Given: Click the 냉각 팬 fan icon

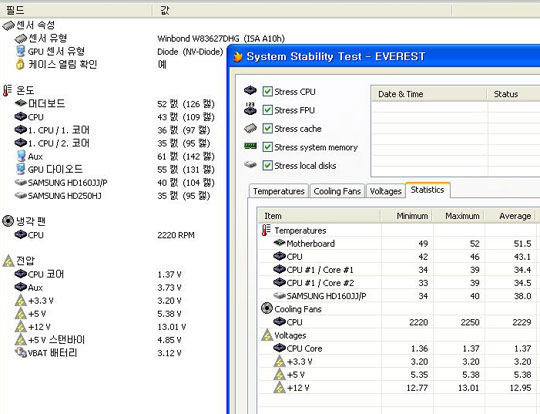Looking at the screenshot, I should click(8, 221).
